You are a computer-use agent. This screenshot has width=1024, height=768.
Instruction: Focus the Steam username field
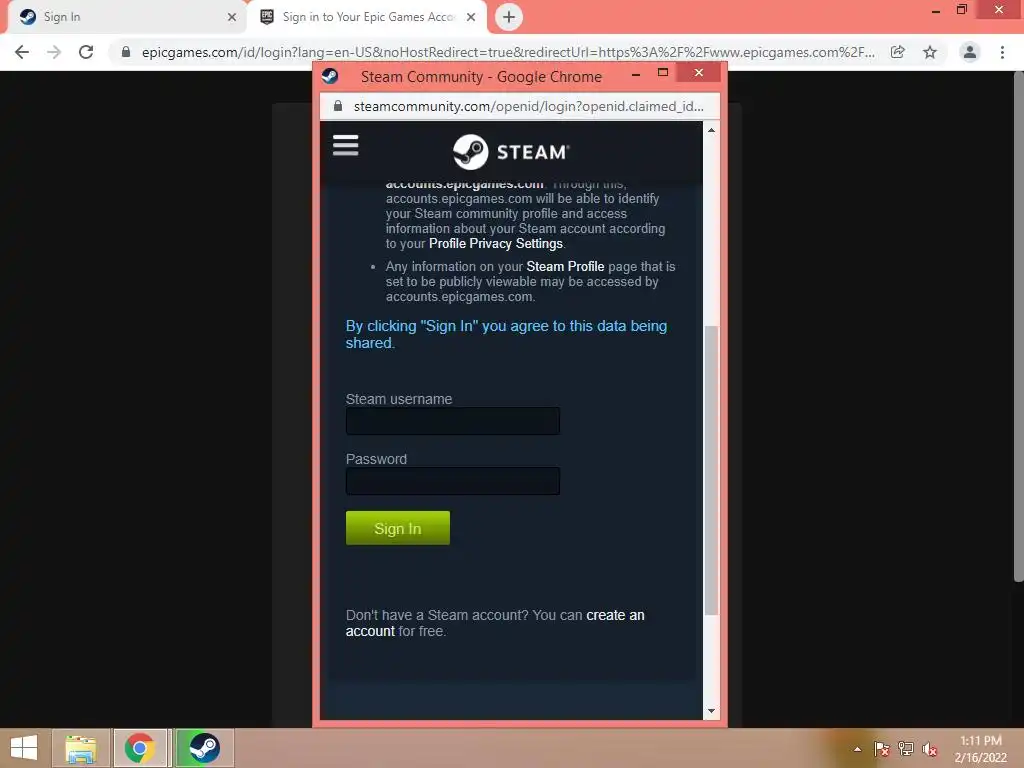(x=453, y=421)
